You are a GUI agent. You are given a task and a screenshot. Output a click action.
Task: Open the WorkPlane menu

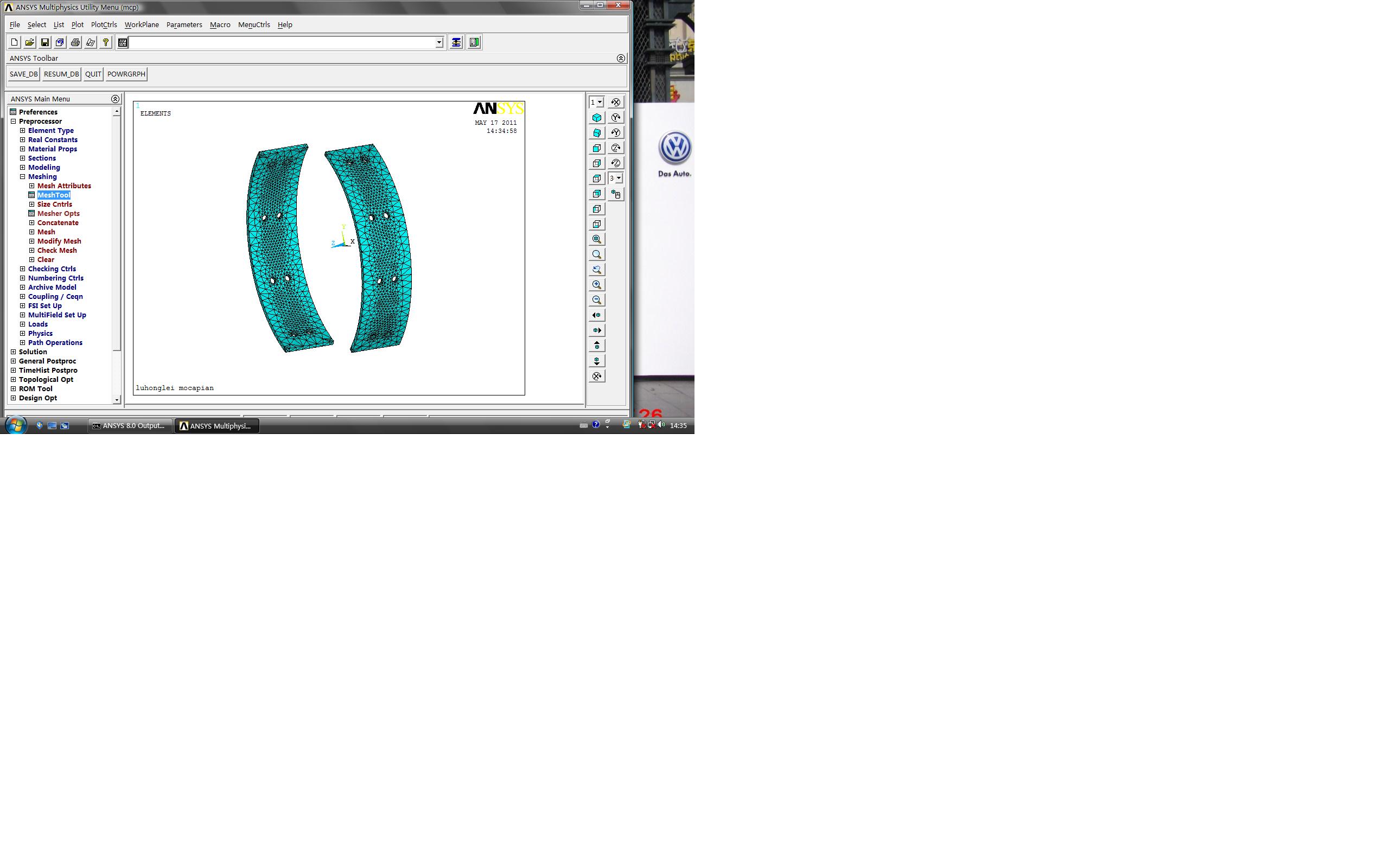pos(141,25)
